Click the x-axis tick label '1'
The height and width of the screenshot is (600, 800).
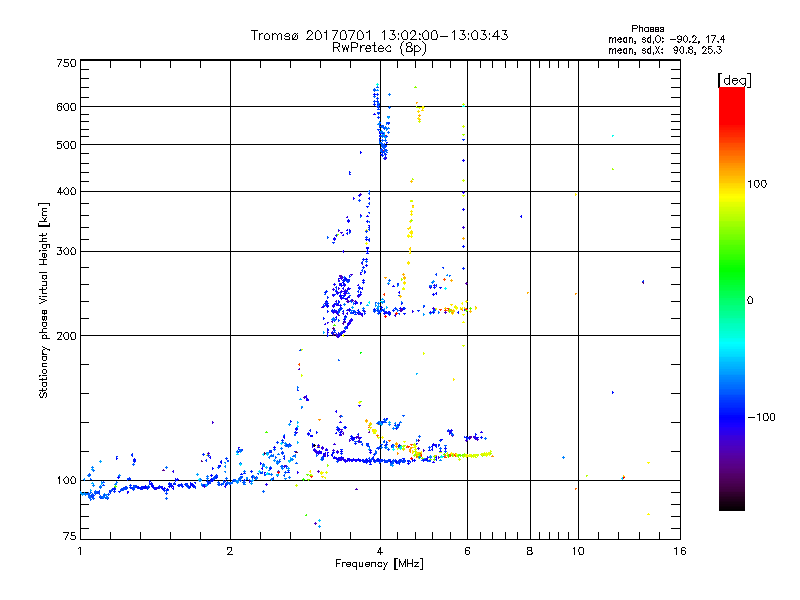point(80,551)
